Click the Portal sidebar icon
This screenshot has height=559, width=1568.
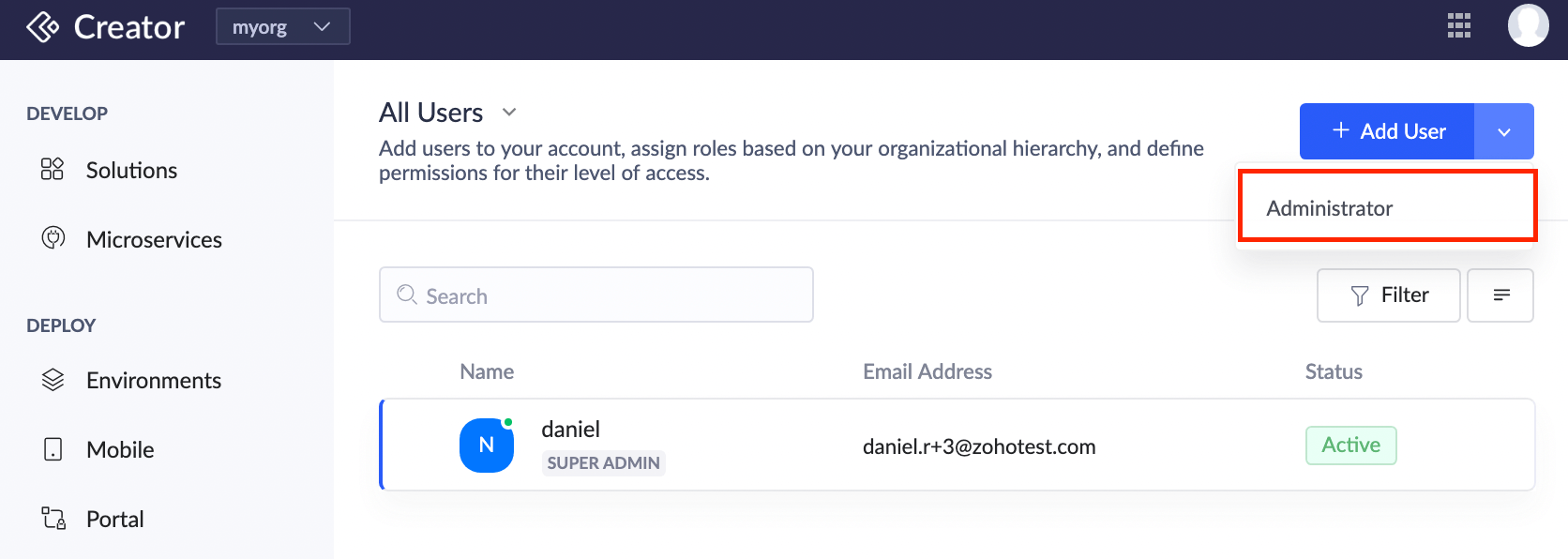point(53,518)
